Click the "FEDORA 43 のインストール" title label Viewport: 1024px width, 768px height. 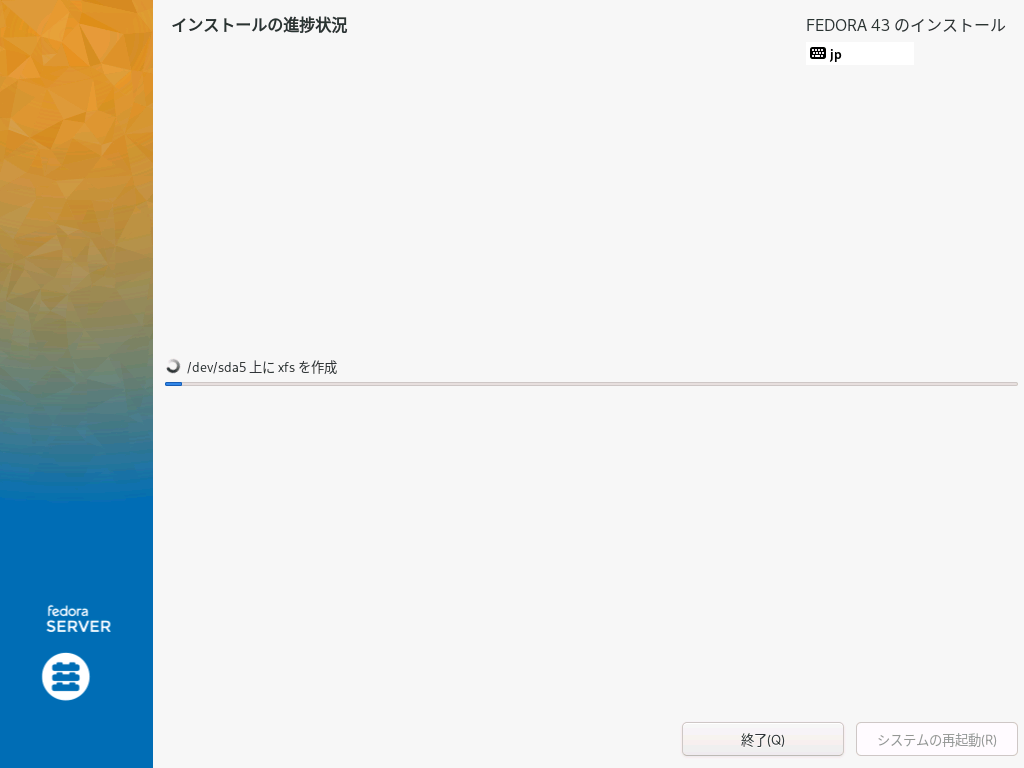click(905, 25)
